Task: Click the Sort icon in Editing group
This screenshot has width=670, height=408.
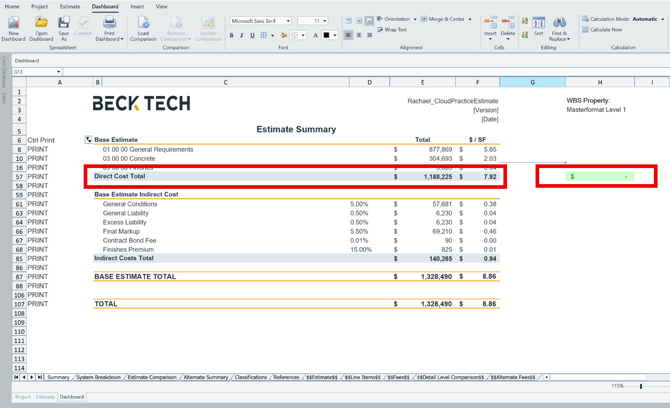Action: pos(538,24)
